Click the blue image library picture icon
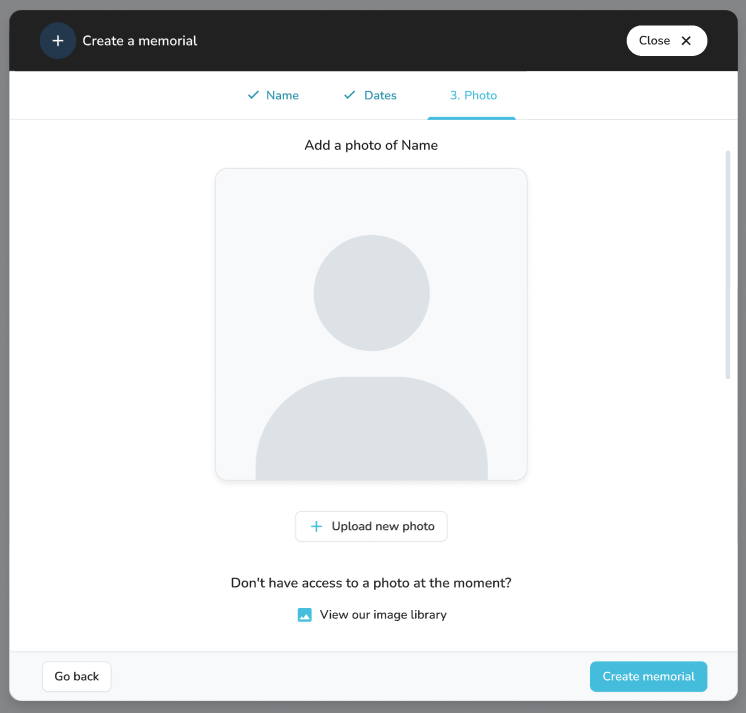 pyautogui.click(x=304, y=615)
